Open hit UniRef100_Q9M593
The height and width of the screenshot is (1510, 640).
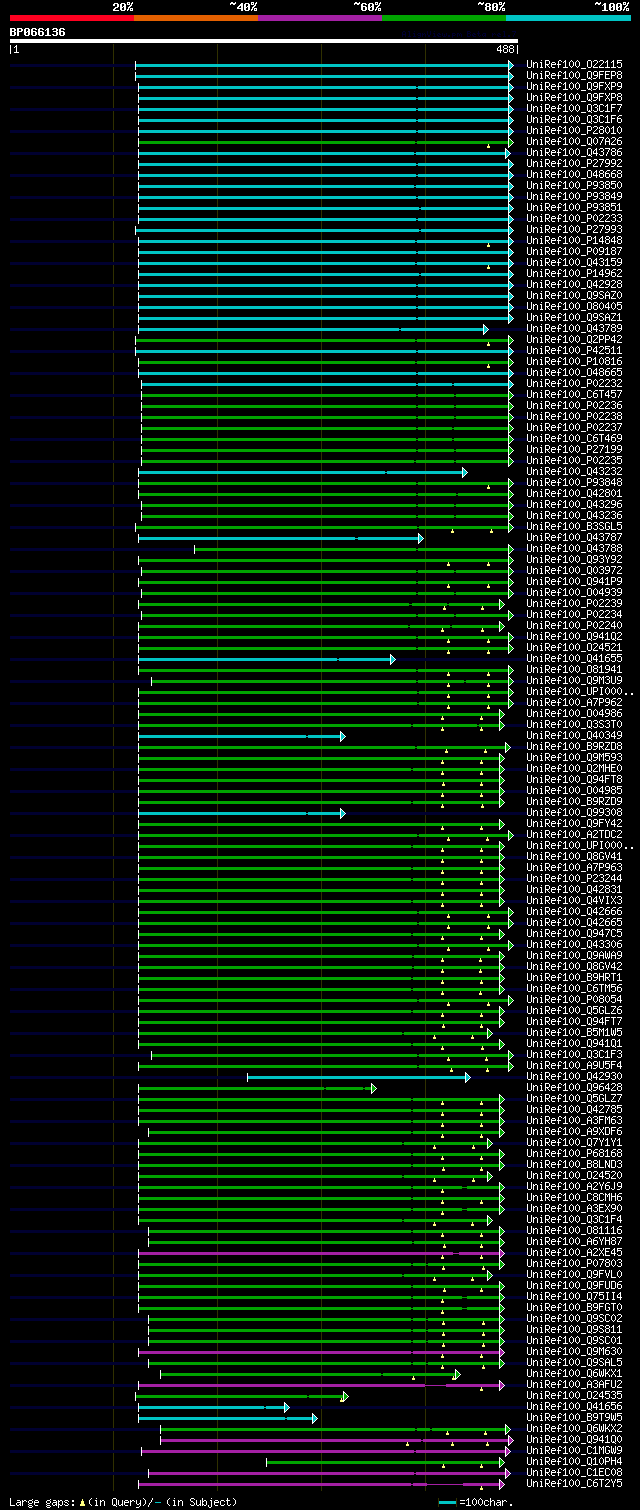(x=574, y=758)
